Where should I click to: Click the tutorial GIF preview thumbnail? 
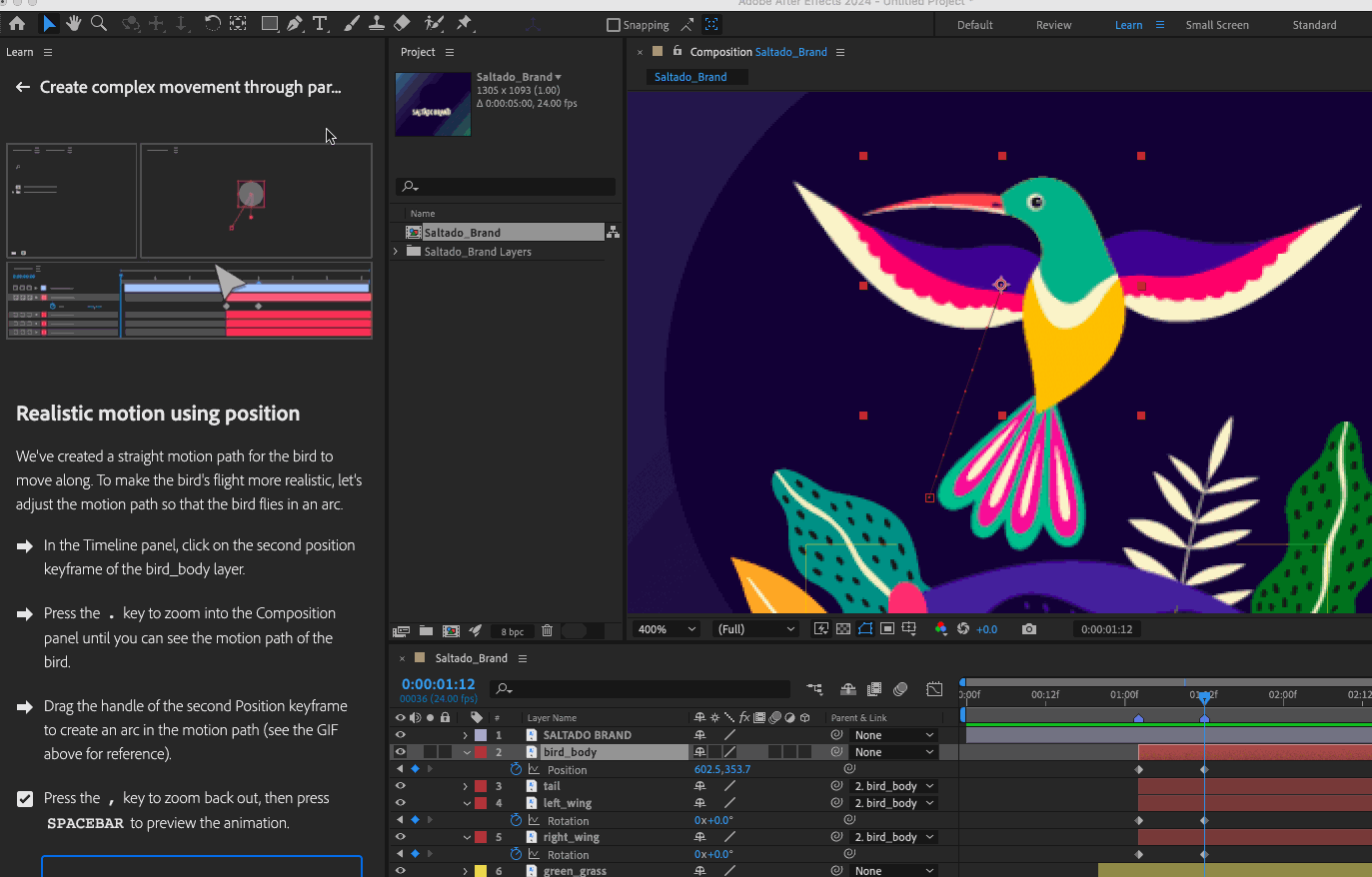[x=190, y=241]
